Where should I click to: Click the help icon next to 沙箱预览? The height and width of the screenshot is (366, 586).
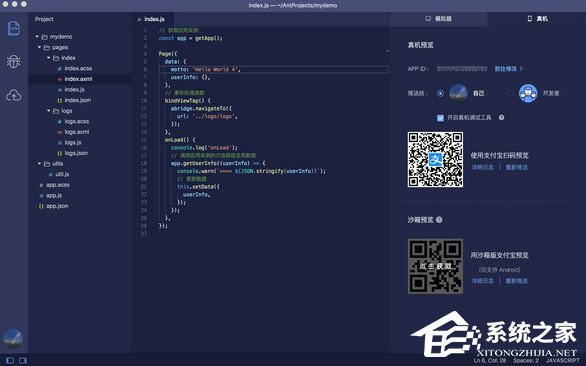click(x=439, y=220)
